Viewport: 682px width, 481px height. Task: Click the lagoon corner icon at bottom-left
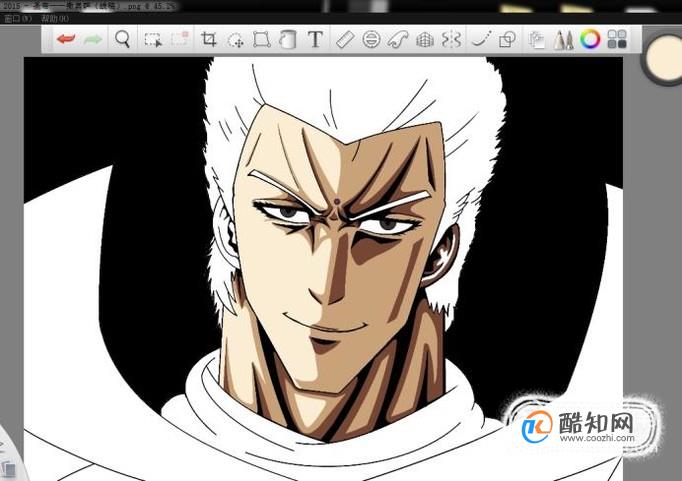(x=7, y=468)
